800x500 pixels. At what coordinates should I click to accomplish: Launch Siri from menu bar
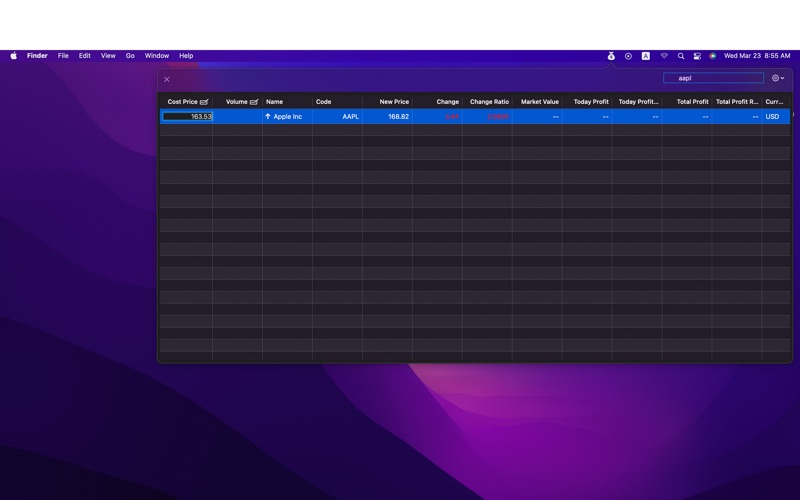click(713, 56)
